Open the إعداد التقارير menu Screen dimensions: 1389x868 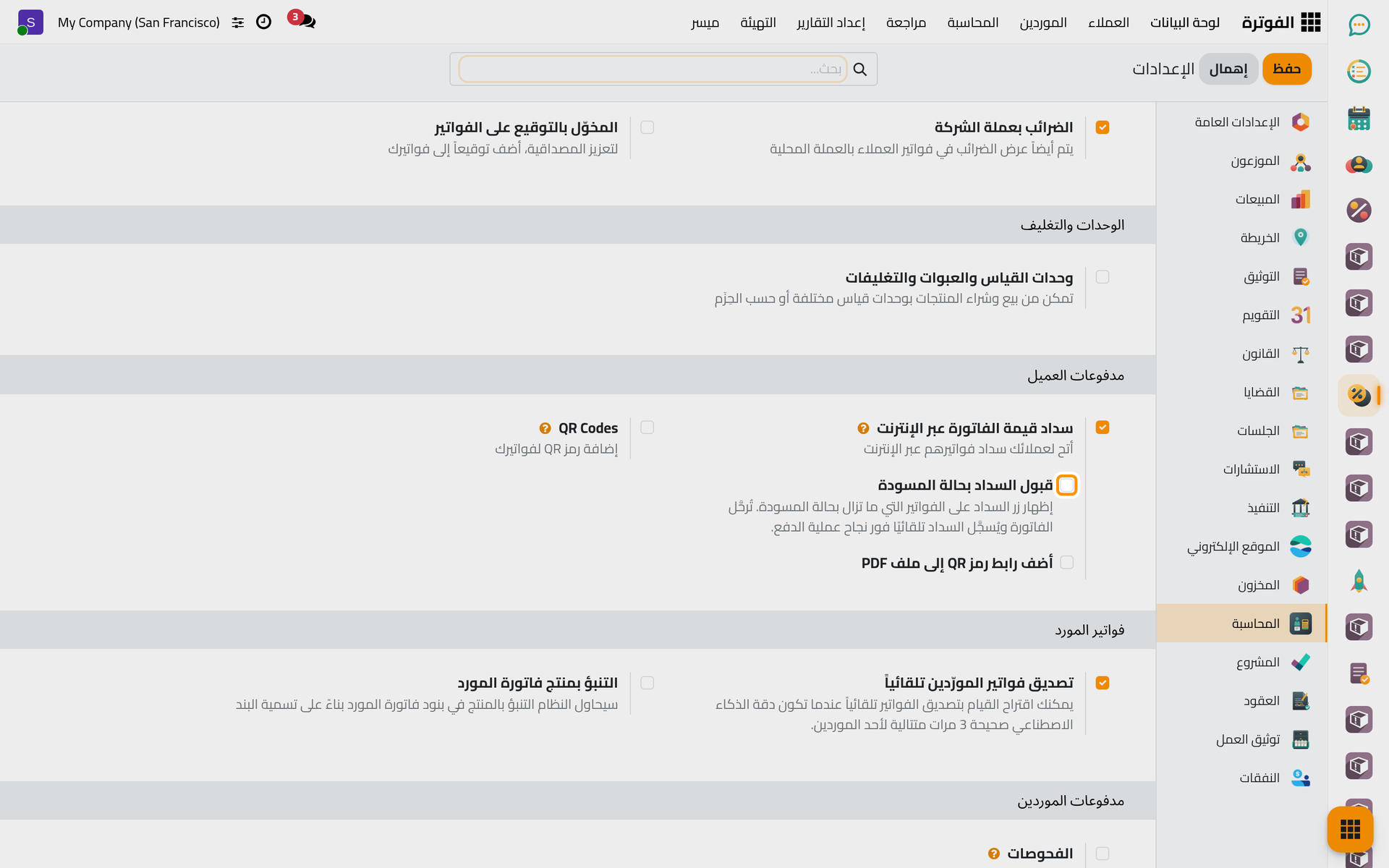click(x=831, y=22)
